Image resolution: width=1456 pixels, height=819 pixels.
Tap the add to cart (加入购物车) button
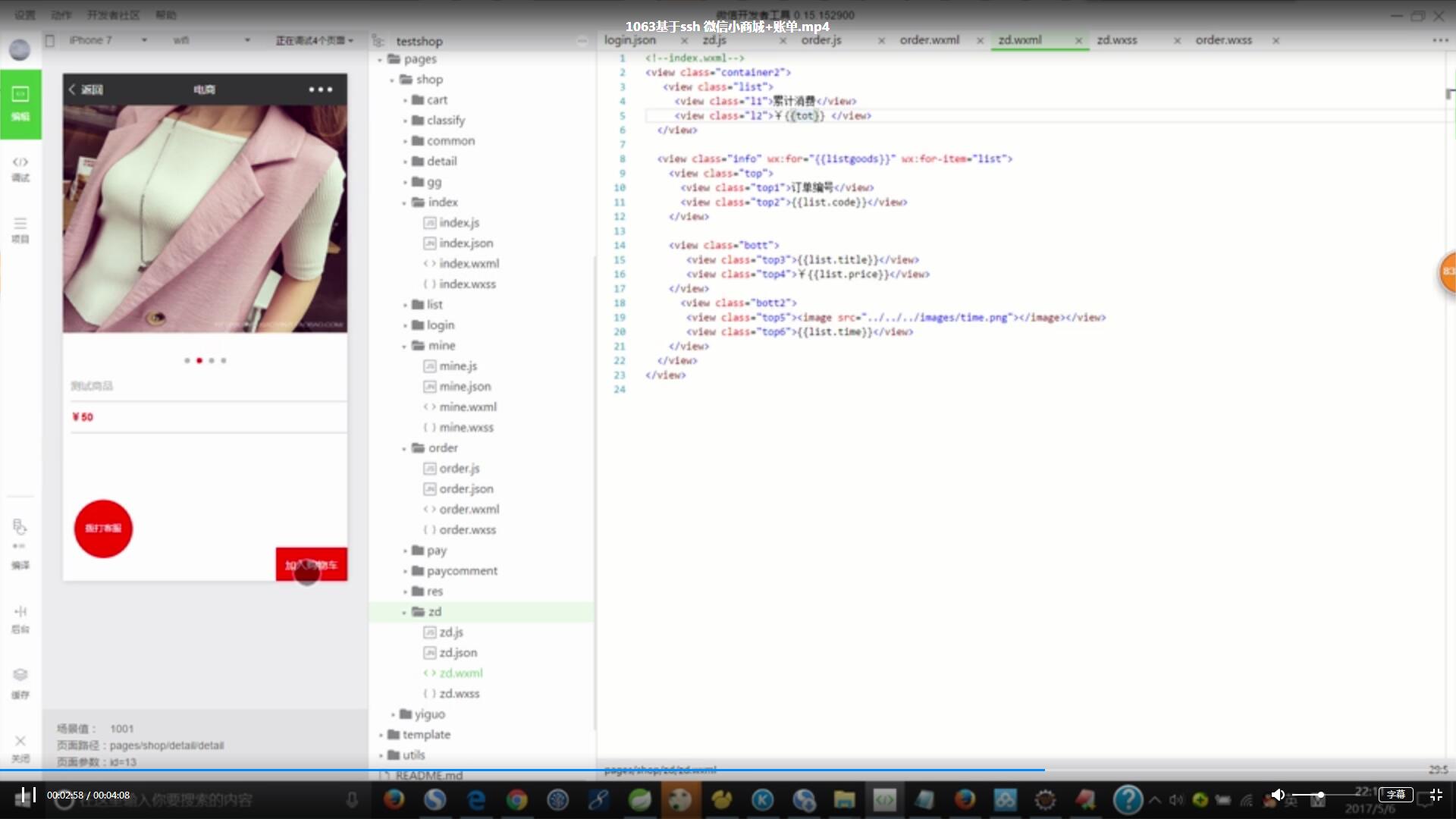[312, 564]
